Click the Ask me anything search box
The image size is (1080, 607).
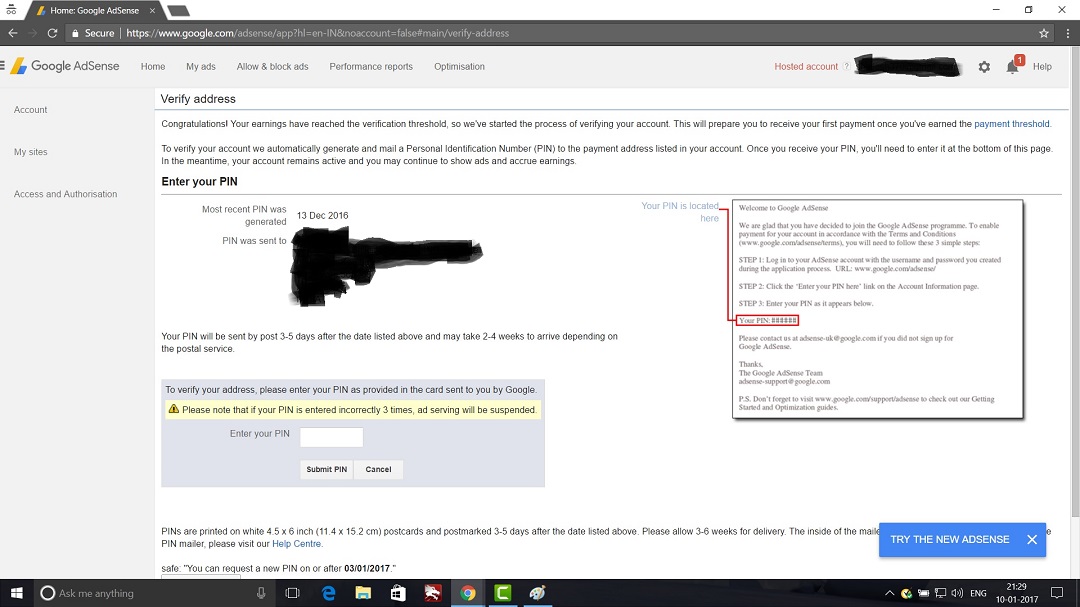click(x=152, y=593)
